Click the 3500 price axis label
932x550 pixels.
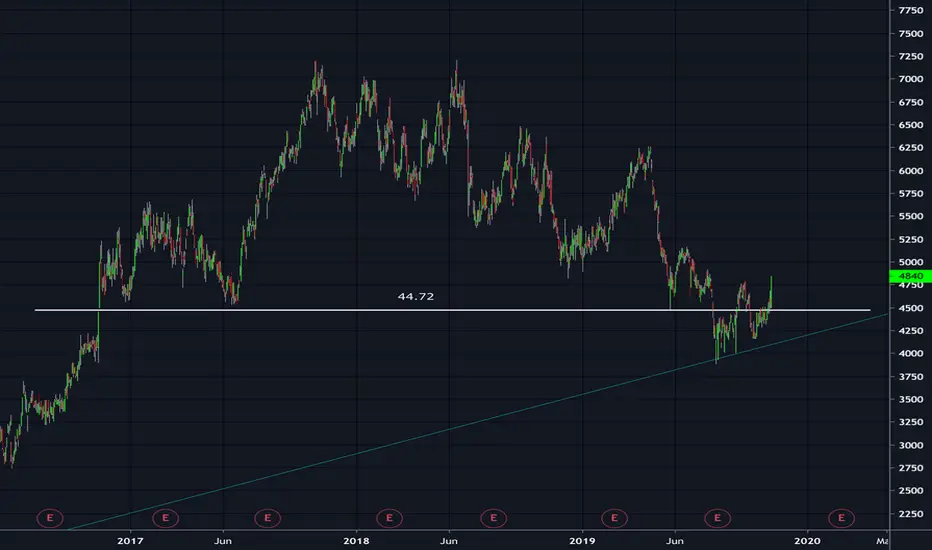(911, 399)
